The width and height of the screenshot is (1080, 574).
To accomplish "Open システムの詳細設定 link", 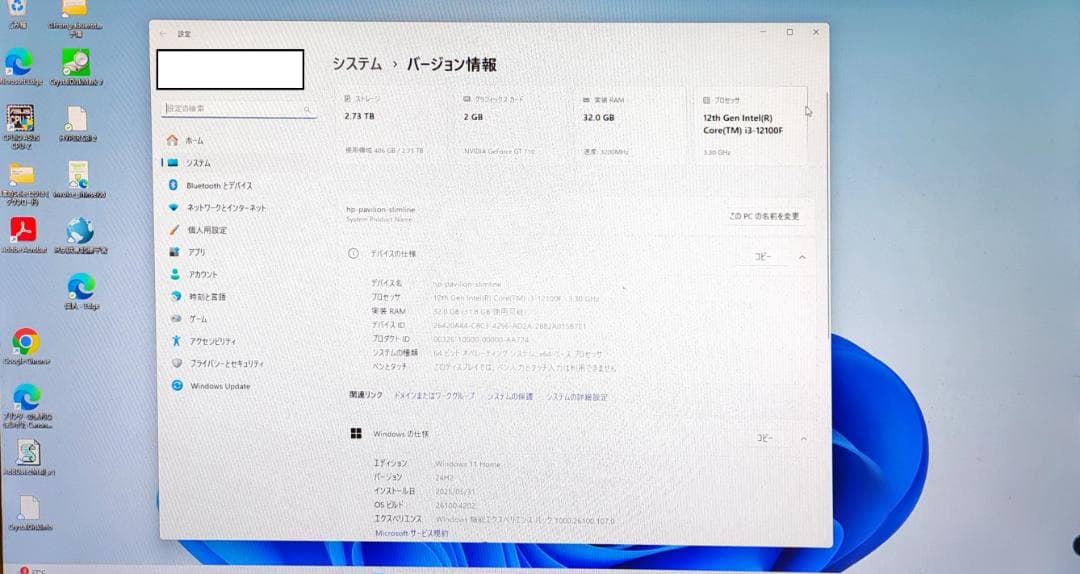I will [x=577, y=397].
